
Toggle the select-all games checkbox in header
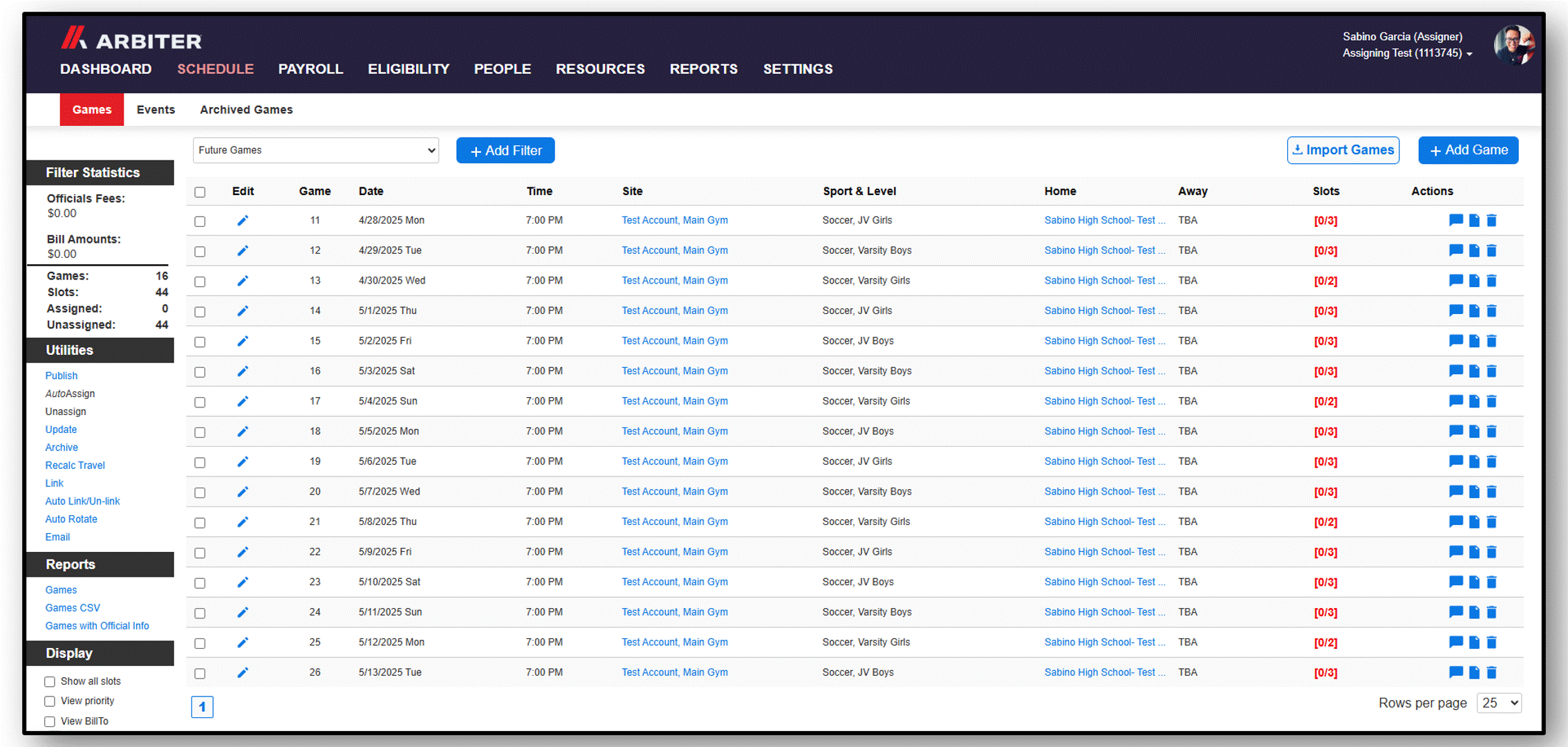pos(200,192)
